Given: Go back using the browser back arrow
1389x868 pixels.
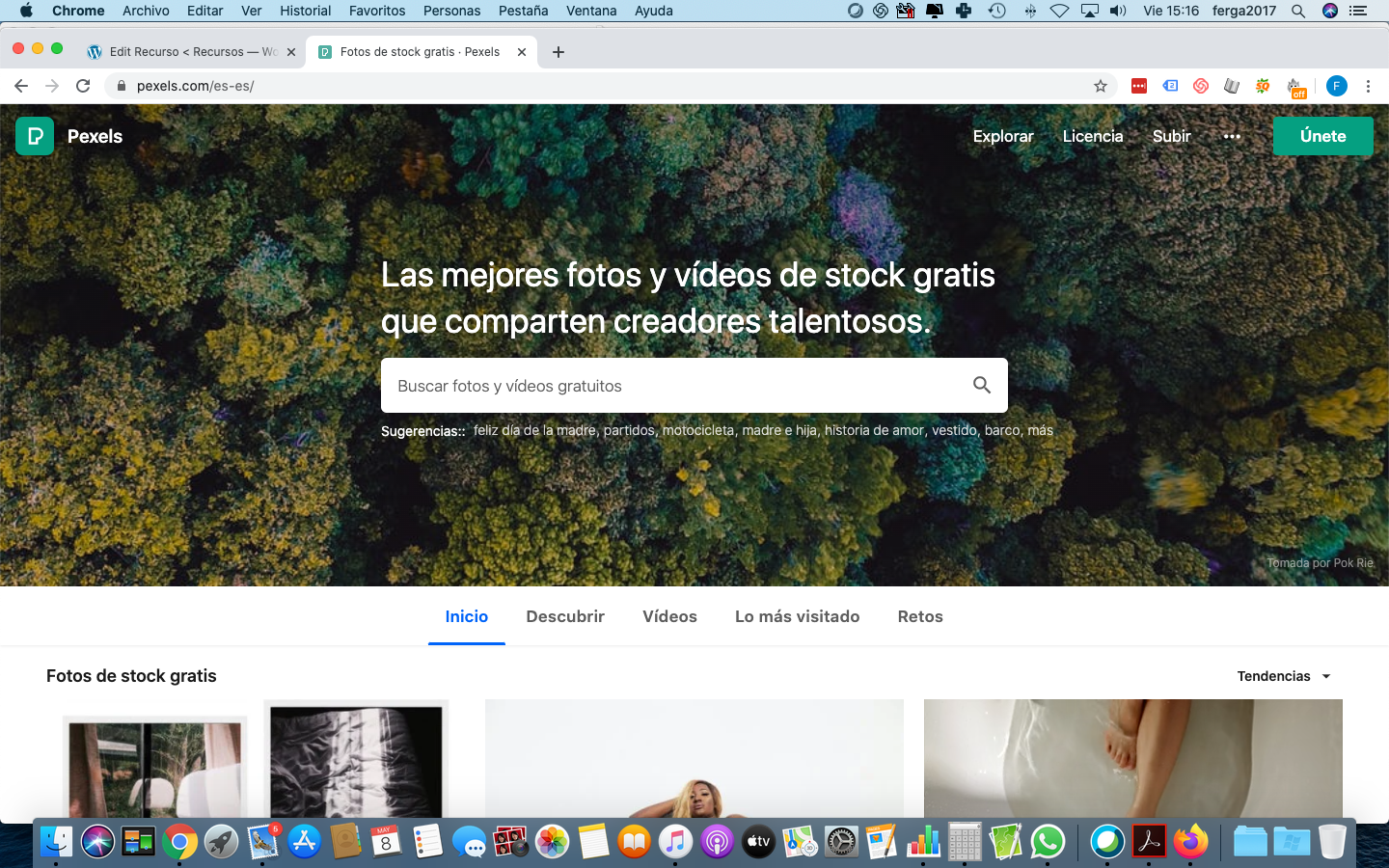Looking at the screenshot, I should 21,86.
